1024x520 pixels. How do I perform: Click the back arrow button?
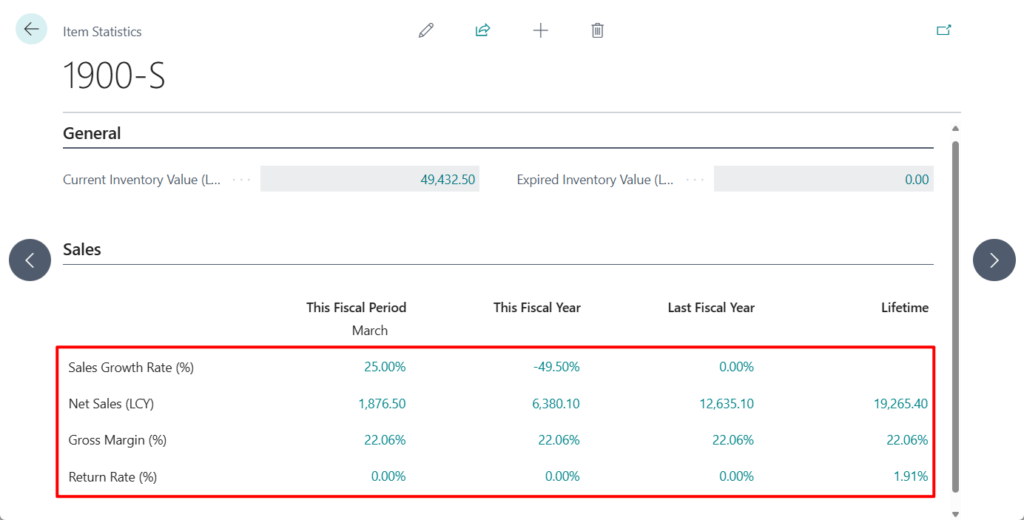31,30
